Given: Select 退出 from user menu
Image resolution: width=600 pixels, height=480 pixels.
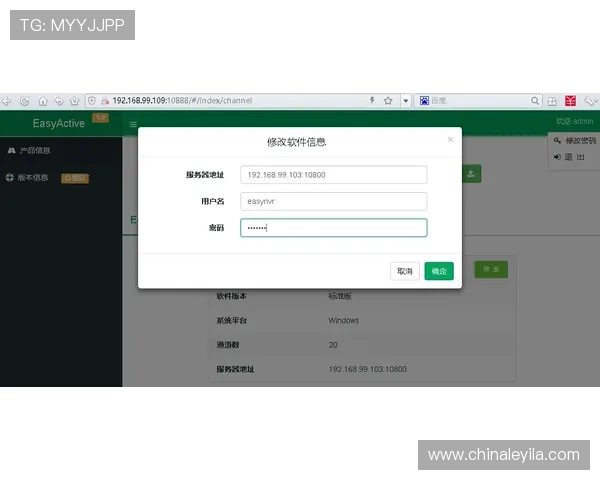Looking at the screenshot, I should [x=569, y=157].
